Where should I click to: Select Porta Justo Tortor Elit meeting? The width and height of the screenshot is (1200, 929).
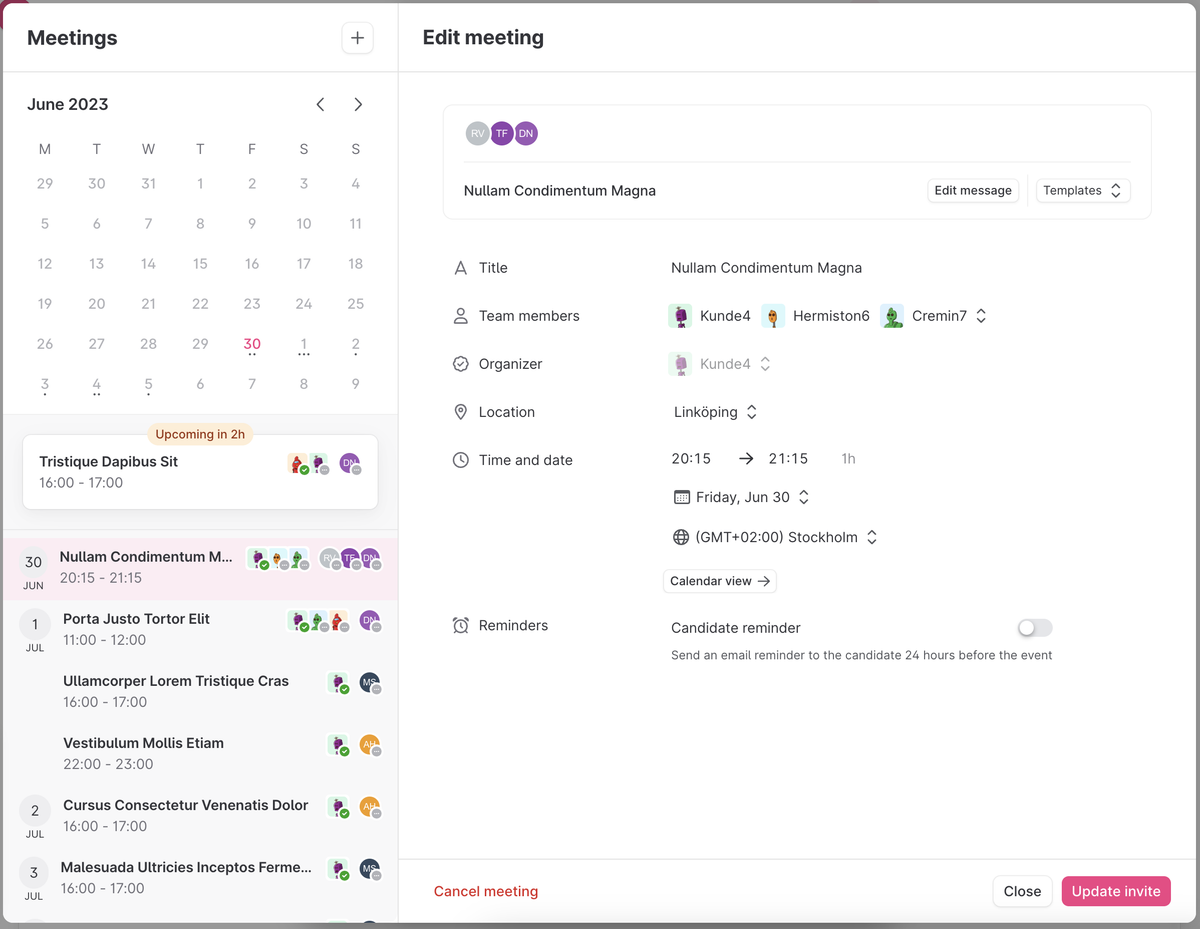point(136,619)
